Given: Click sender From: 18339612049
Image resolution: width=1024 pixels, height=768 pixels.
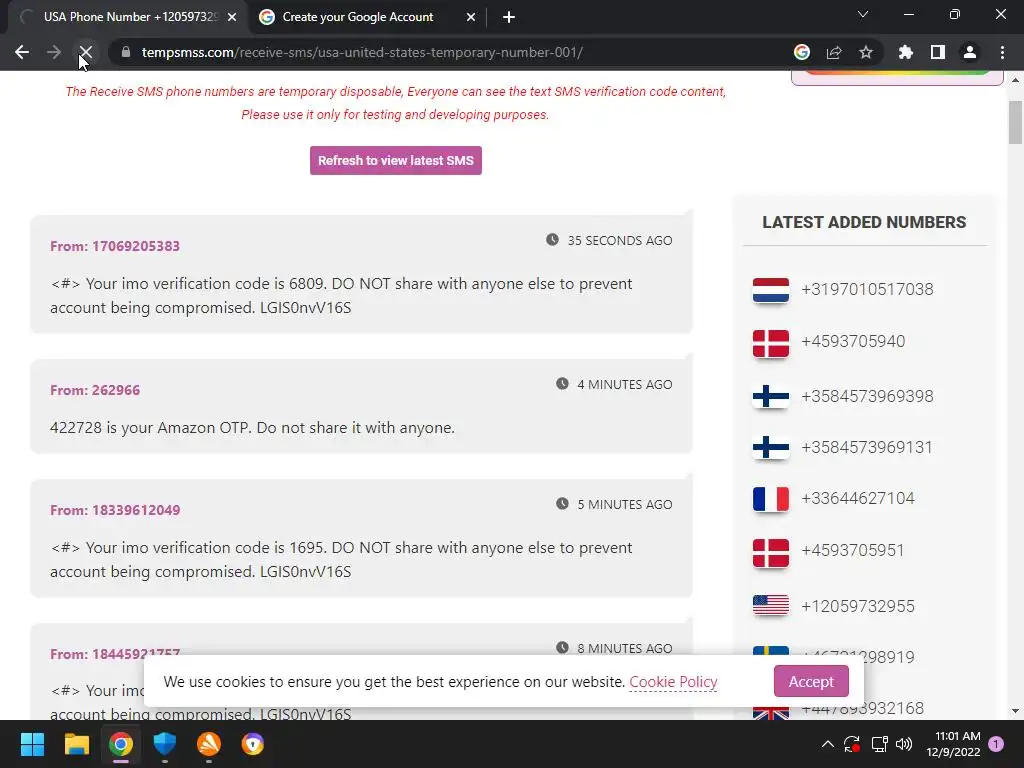Looking at the screenshot, I should 115,510.
